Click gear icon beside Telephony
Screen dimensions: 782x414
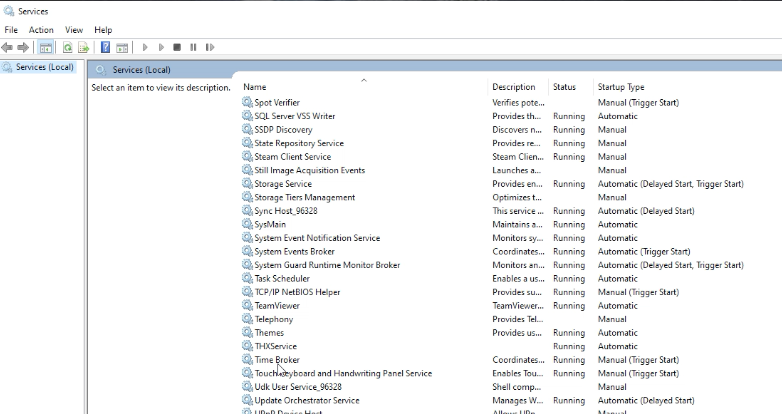point(247,319)
